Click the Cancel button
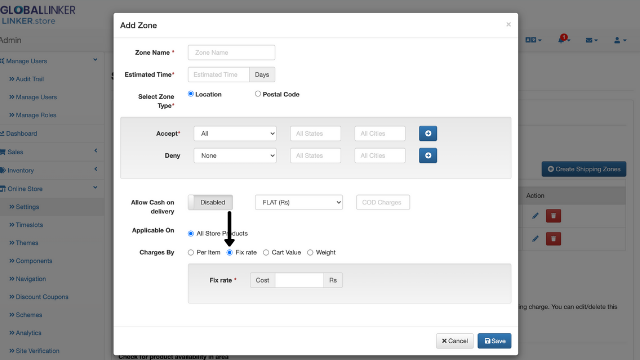This screenshot has width=640, height=360. [x=455, y=341]
